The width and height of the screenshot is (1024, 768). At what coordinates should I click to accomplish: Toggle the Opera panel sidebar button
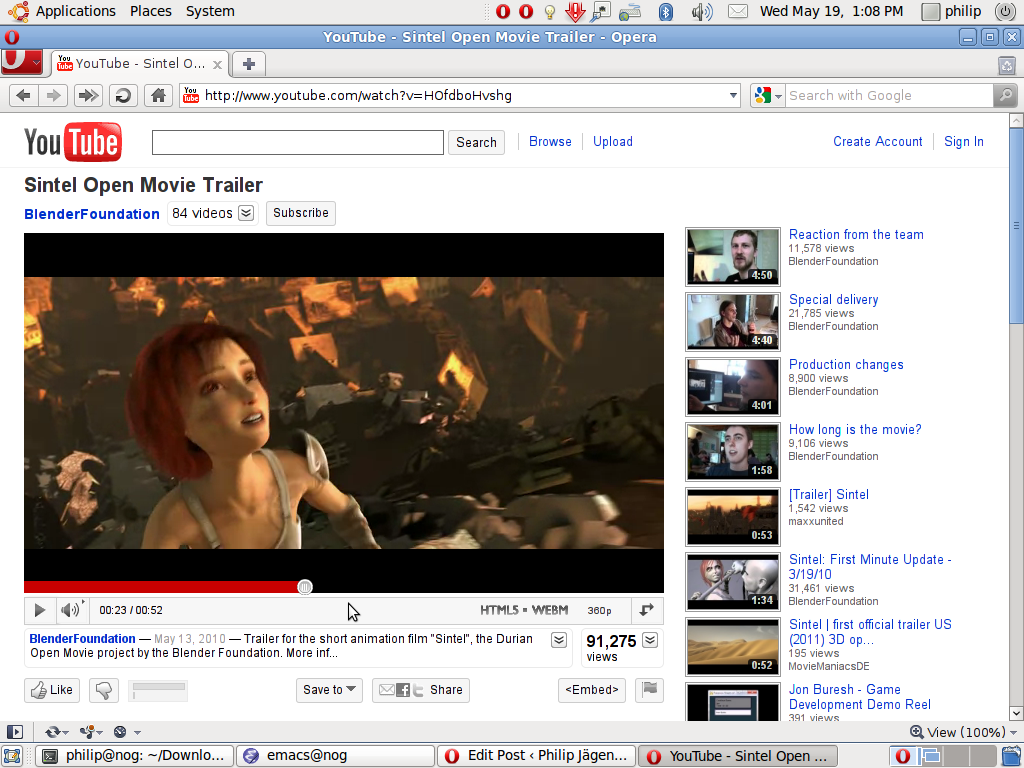point(14,732)
